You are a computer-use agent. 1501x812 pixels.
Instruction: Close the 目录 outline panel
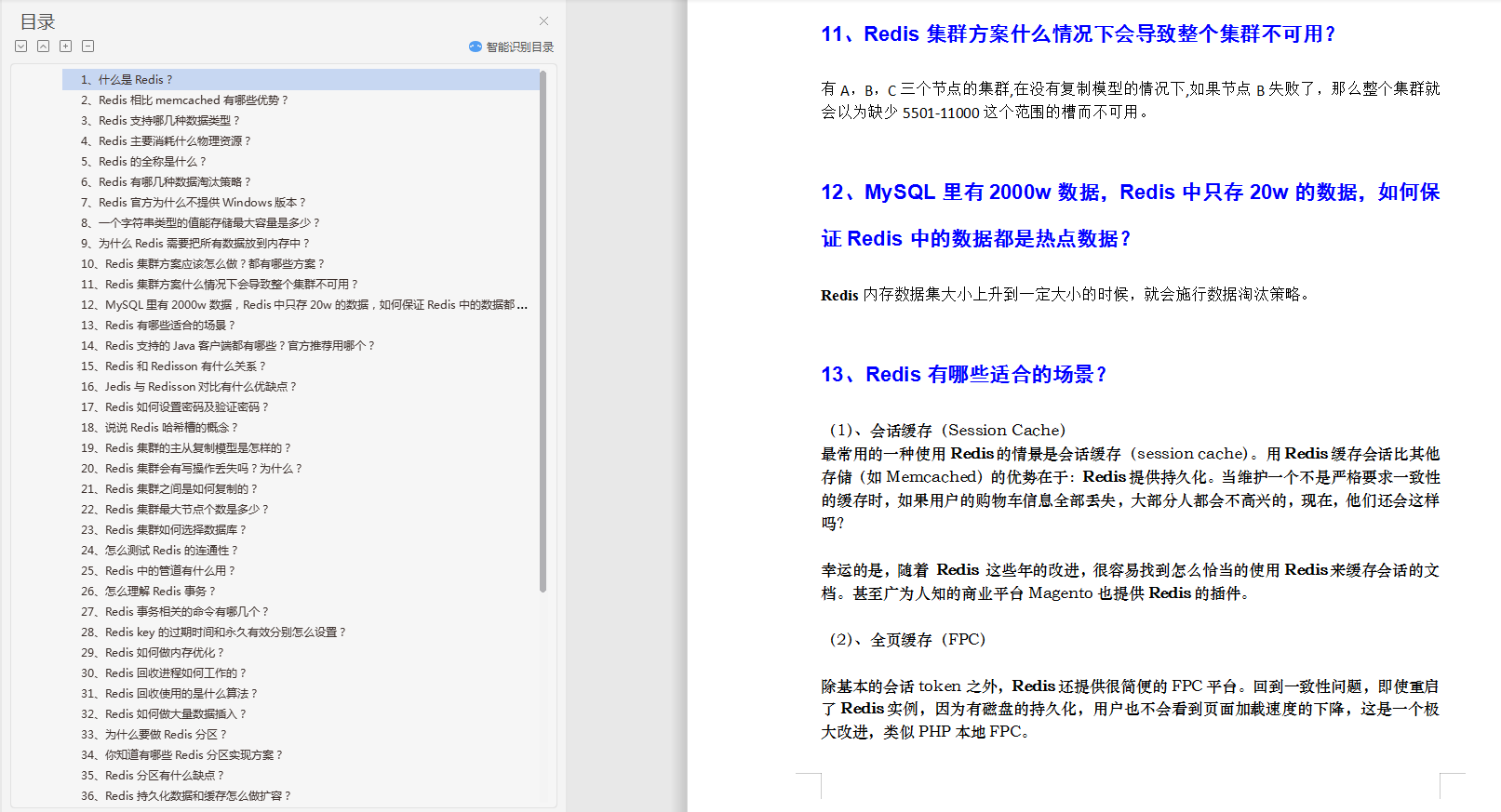tap(543, 20)
